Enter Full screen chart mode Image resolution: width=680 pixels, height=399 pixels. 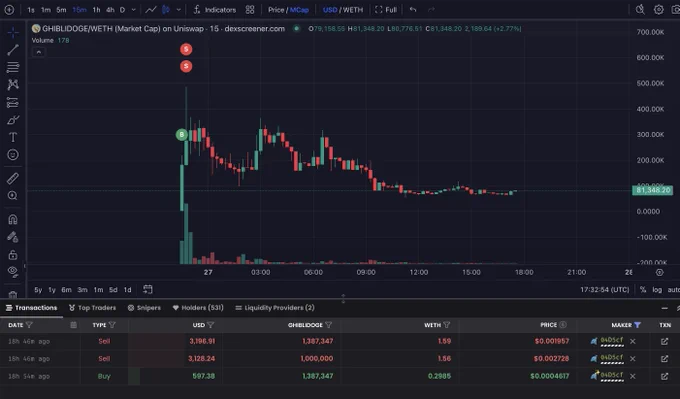click(x=386, y=10)
